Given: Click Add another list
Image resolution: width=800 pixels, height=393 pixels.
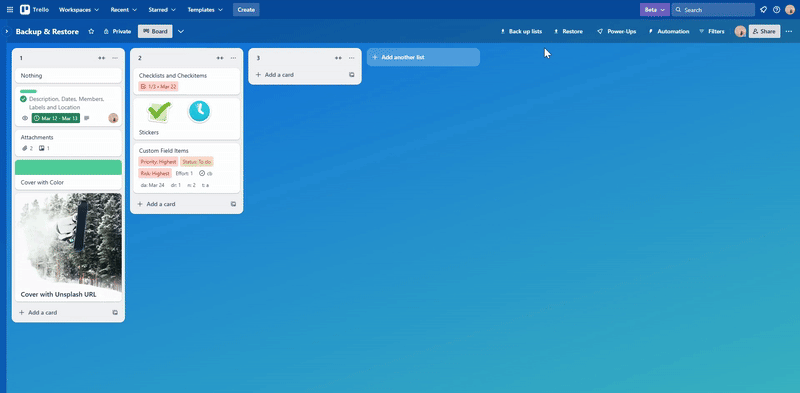Looking at the screenshot, I should pyautogui.click(x=423, y=57).
